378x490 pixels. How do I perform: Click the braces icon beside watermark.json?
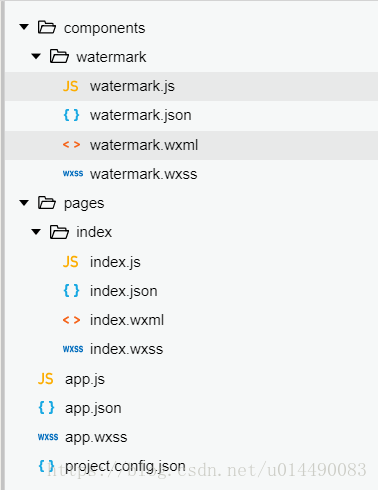[71, 115]
